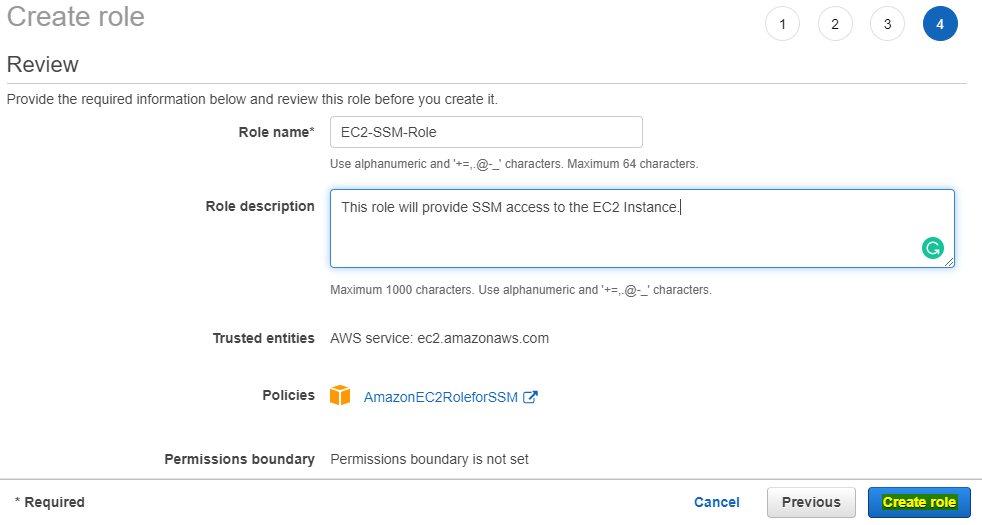
Task: Select the active step 4 circle
Action: pos(940,24)
